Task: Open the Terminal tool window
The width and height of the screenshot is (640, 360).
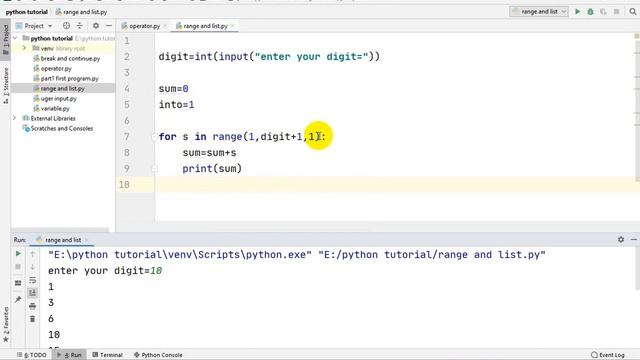Action: tap(107, 355)
